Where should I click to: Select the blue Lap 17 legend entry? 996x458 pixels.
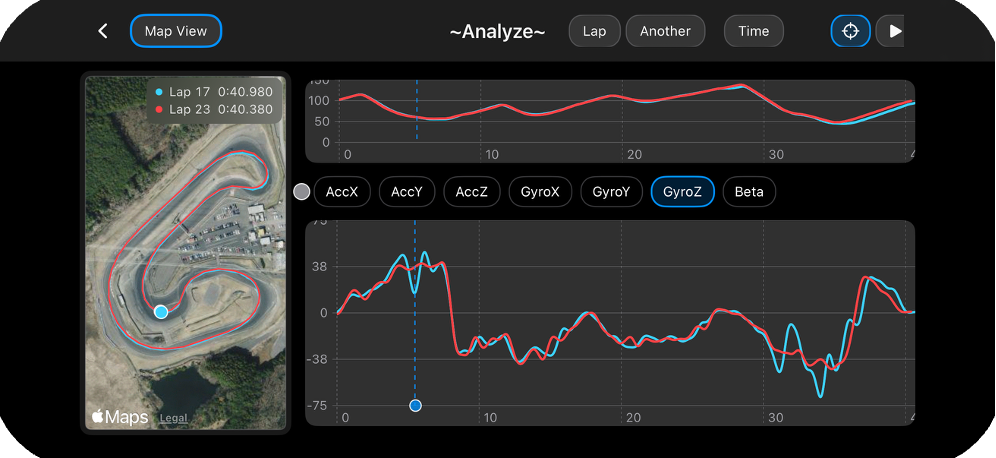pos(214,93)
